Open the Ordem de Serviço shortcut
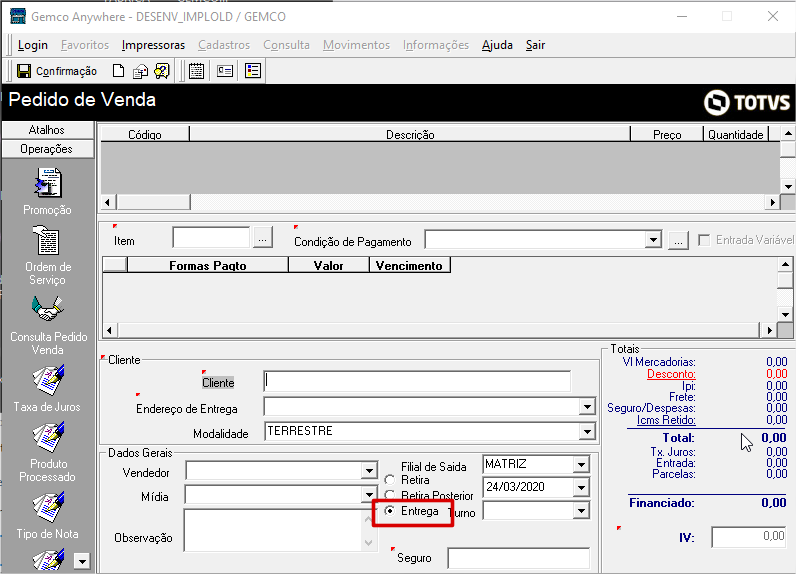This screenshot has height=574, width=796. [47, 241]
